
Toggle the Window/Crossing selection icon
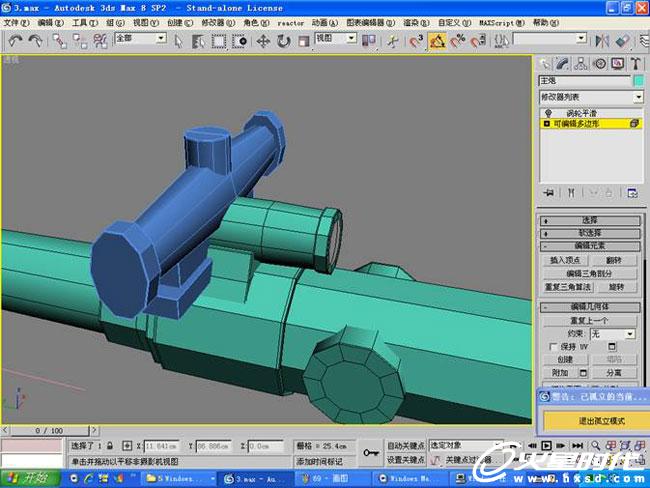pyautogui.click(x=239, y=41)
